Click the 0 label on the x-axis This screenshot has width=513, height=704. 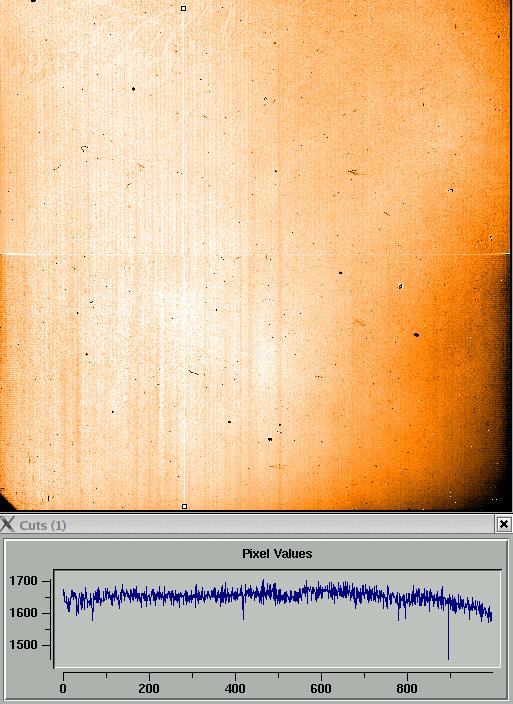(63, 688)
